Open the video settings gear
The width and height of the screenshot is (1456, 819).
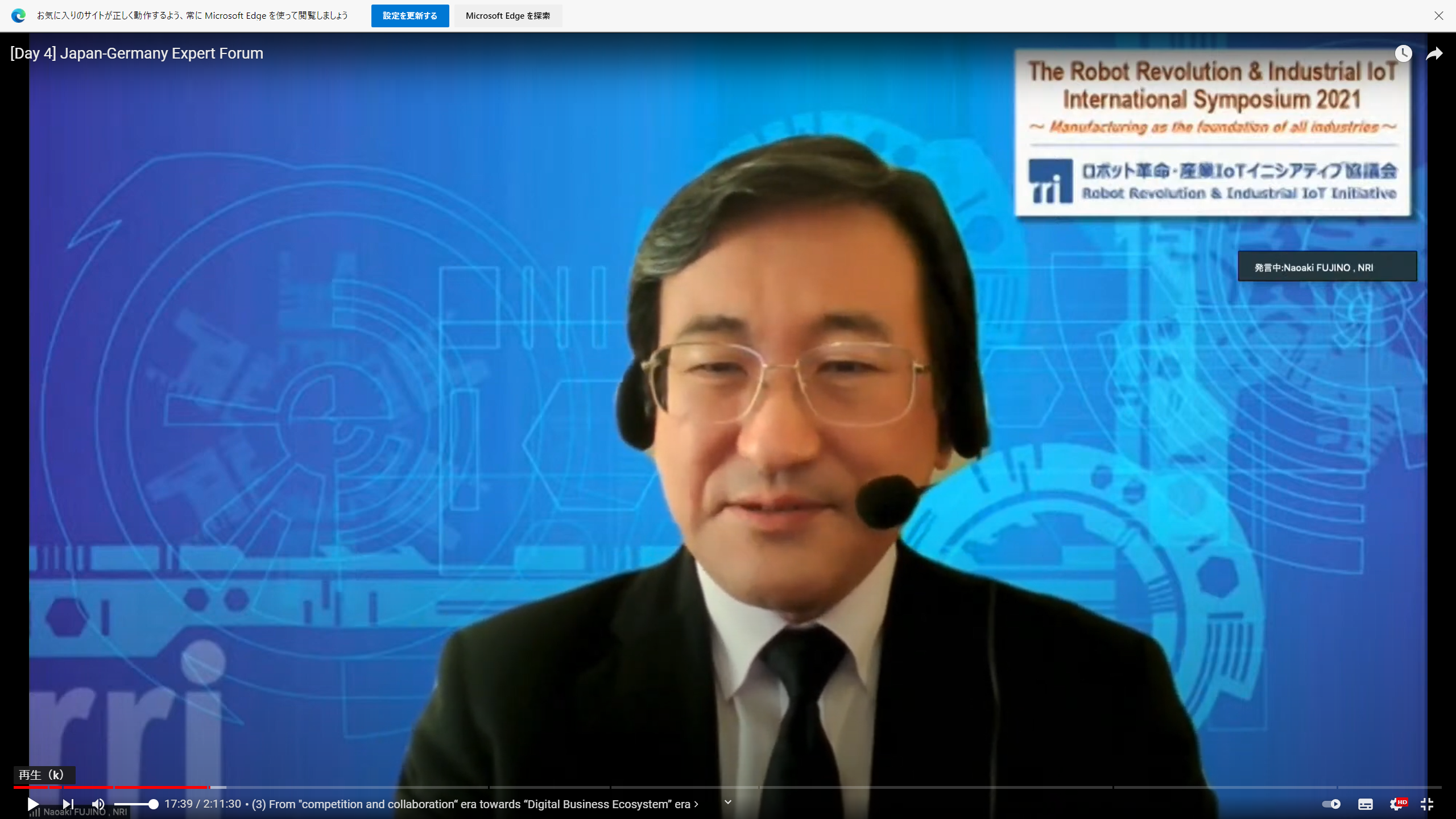tap(1396, 804)
